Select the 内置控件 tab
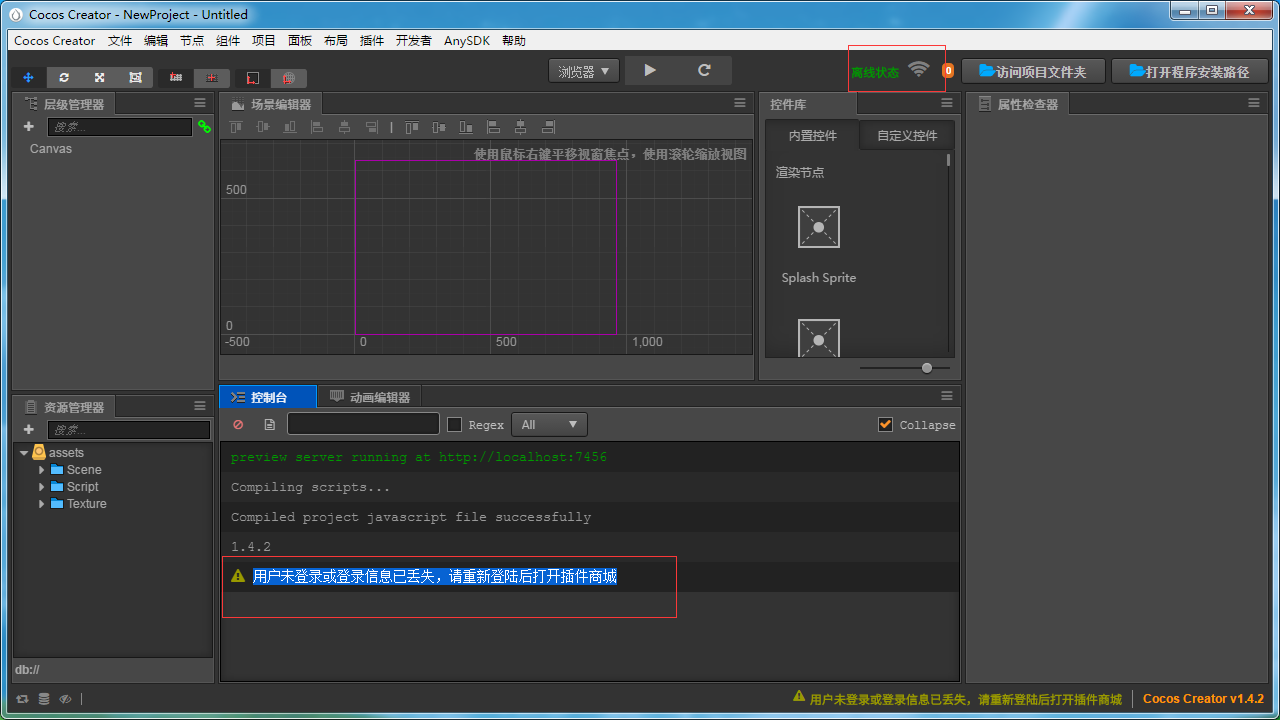This screenshot has height=720, width=1280. pos(813,136)
